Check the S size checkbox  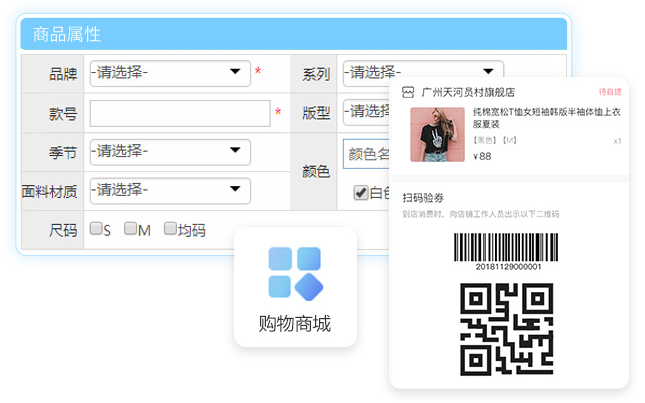click(x=96, y=228)
